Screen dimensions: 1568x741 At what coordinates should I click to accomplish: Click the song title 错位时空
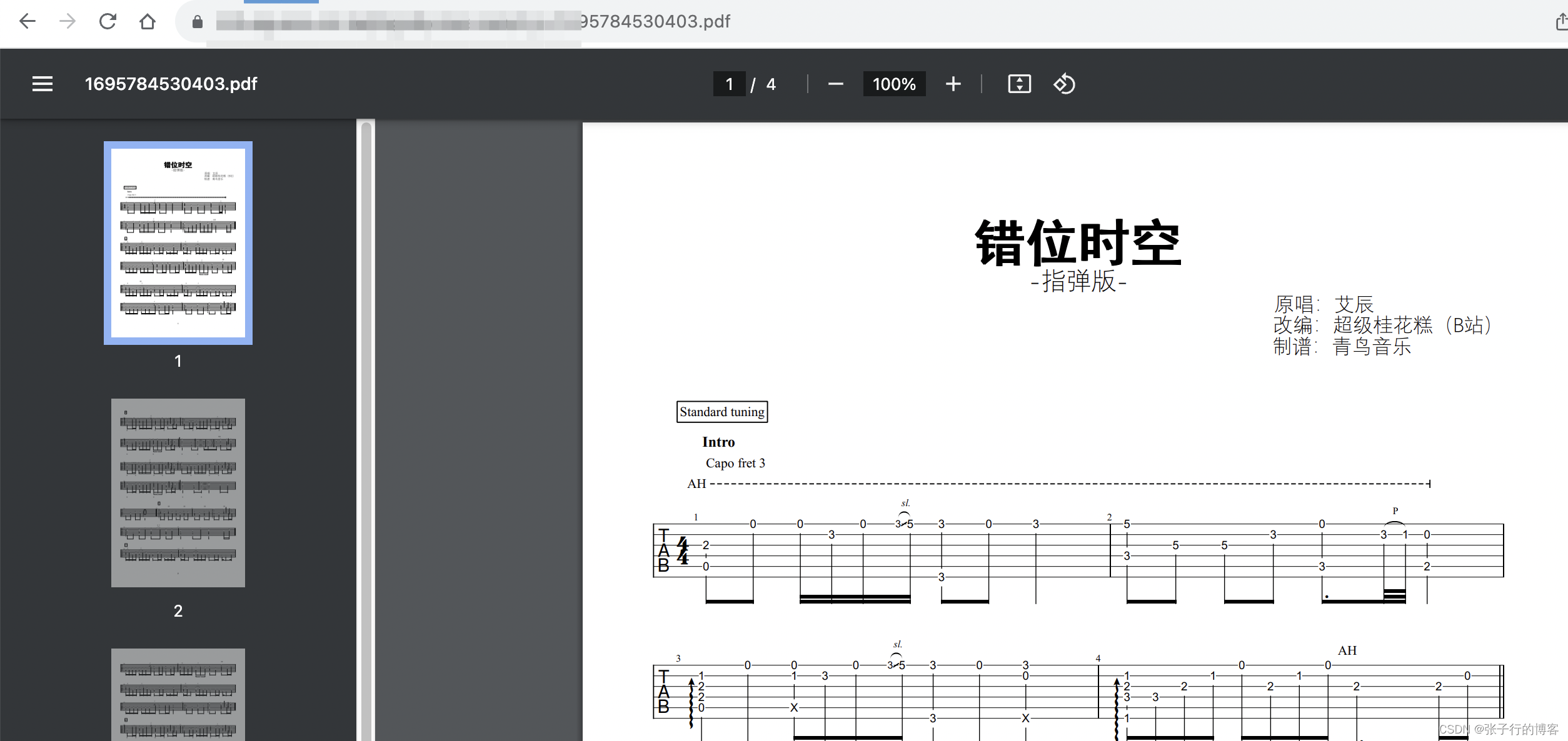point(1078,243)
